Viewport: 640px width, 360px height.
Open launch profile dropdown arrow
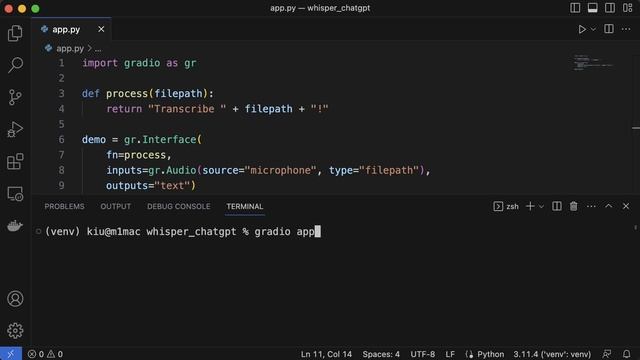pos(541,207)
